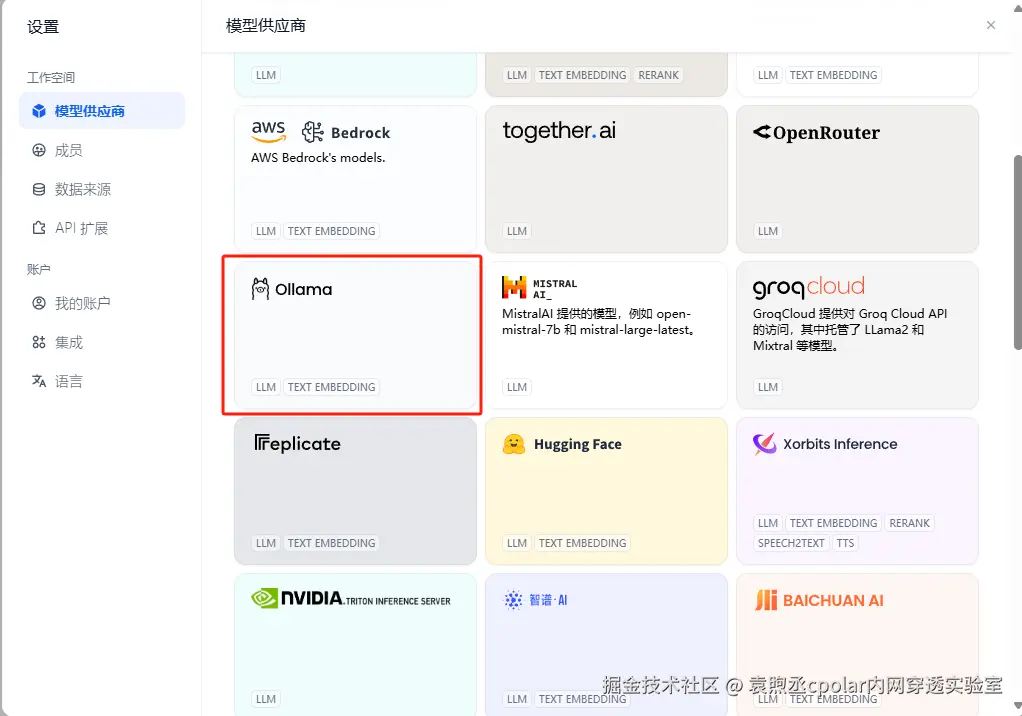Click the Ollama llama logo
This screenshot has height=716, width=1022.
coord(260,289)
